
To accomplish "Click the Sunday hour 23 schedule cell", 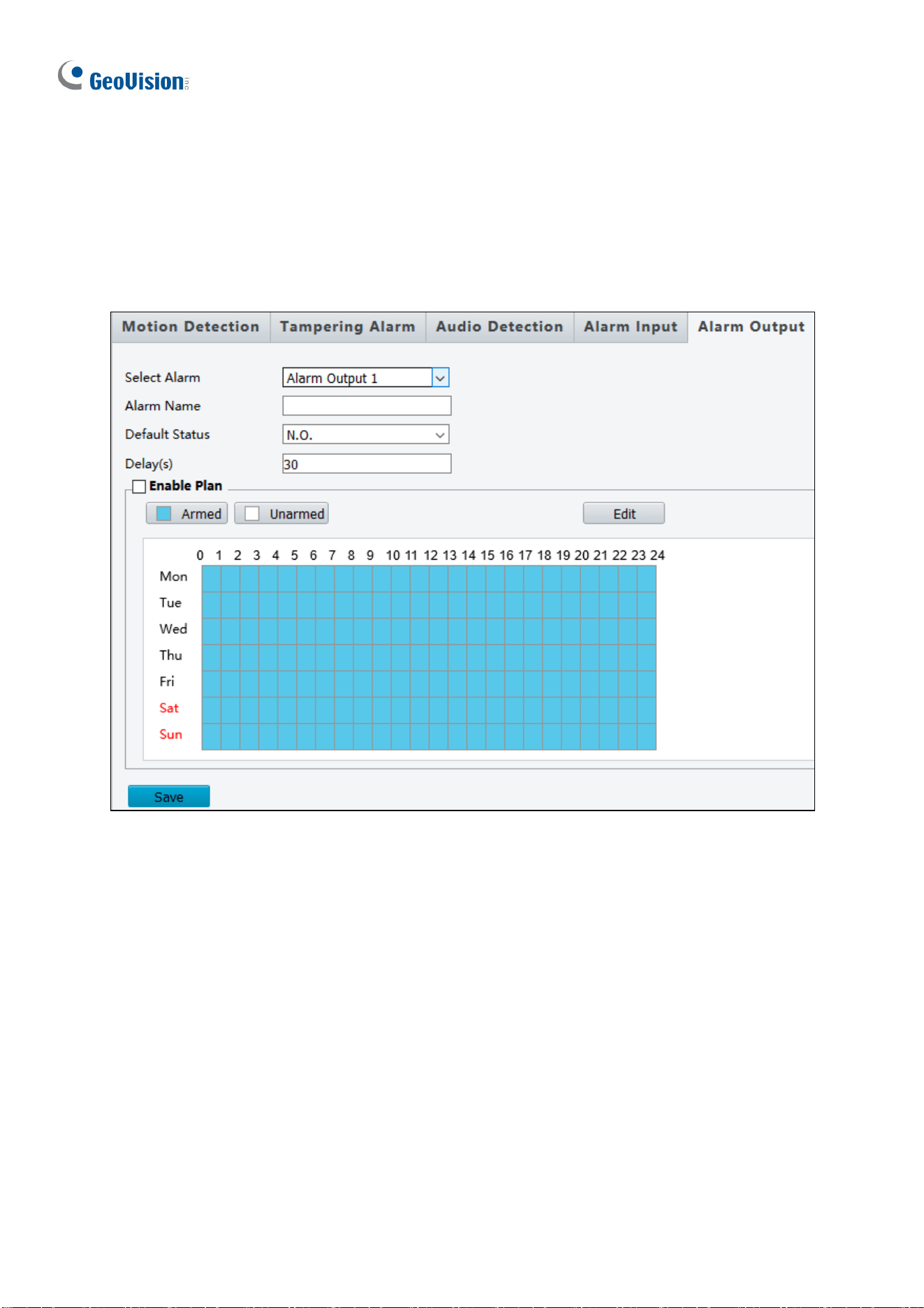I will pyautogui.click(x=647, y=736).
